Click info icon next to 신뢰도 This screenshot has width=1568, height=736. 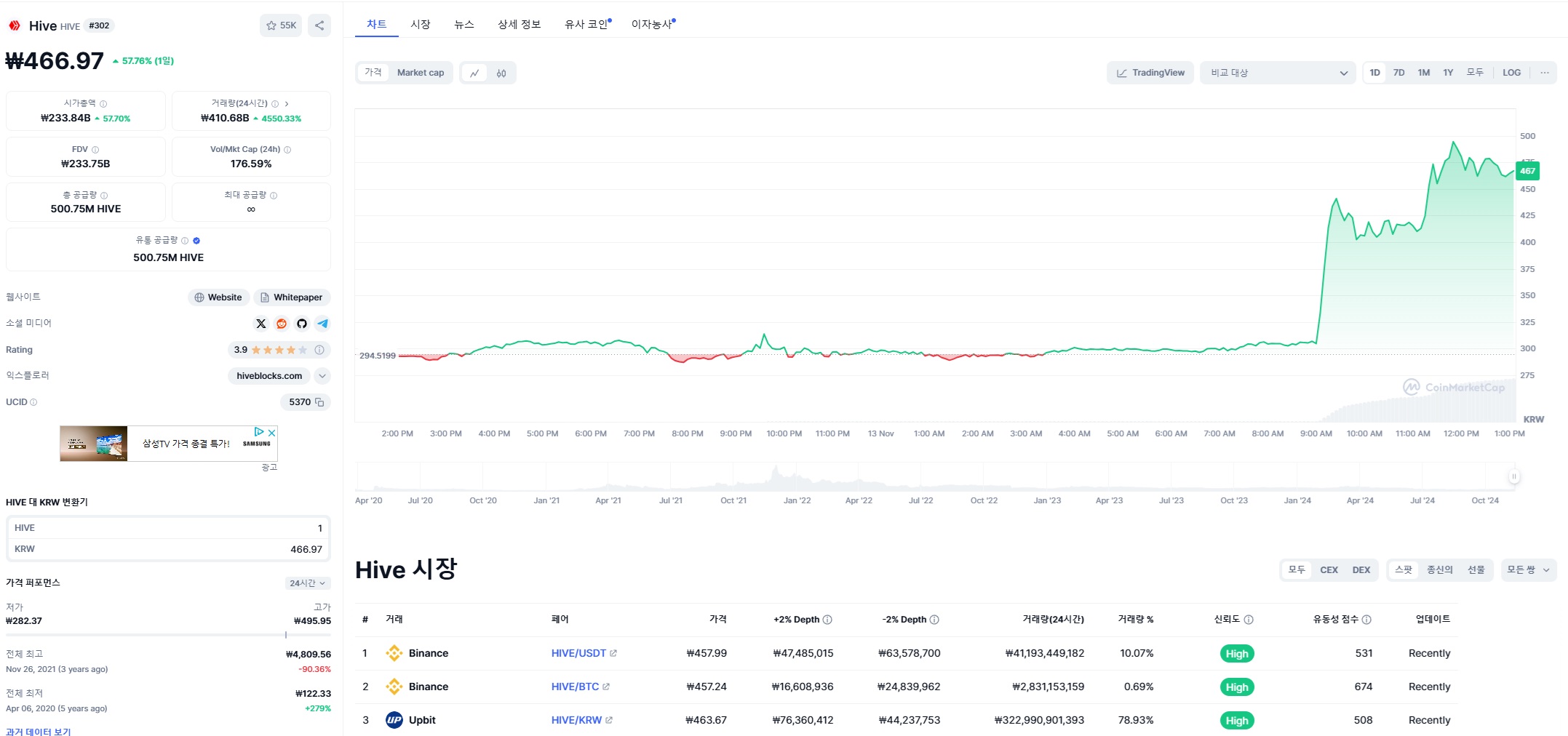[x=1249, y=620]
